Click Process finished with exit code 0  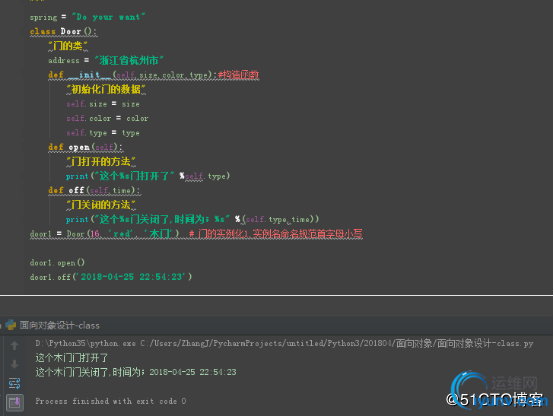[111, 401]
